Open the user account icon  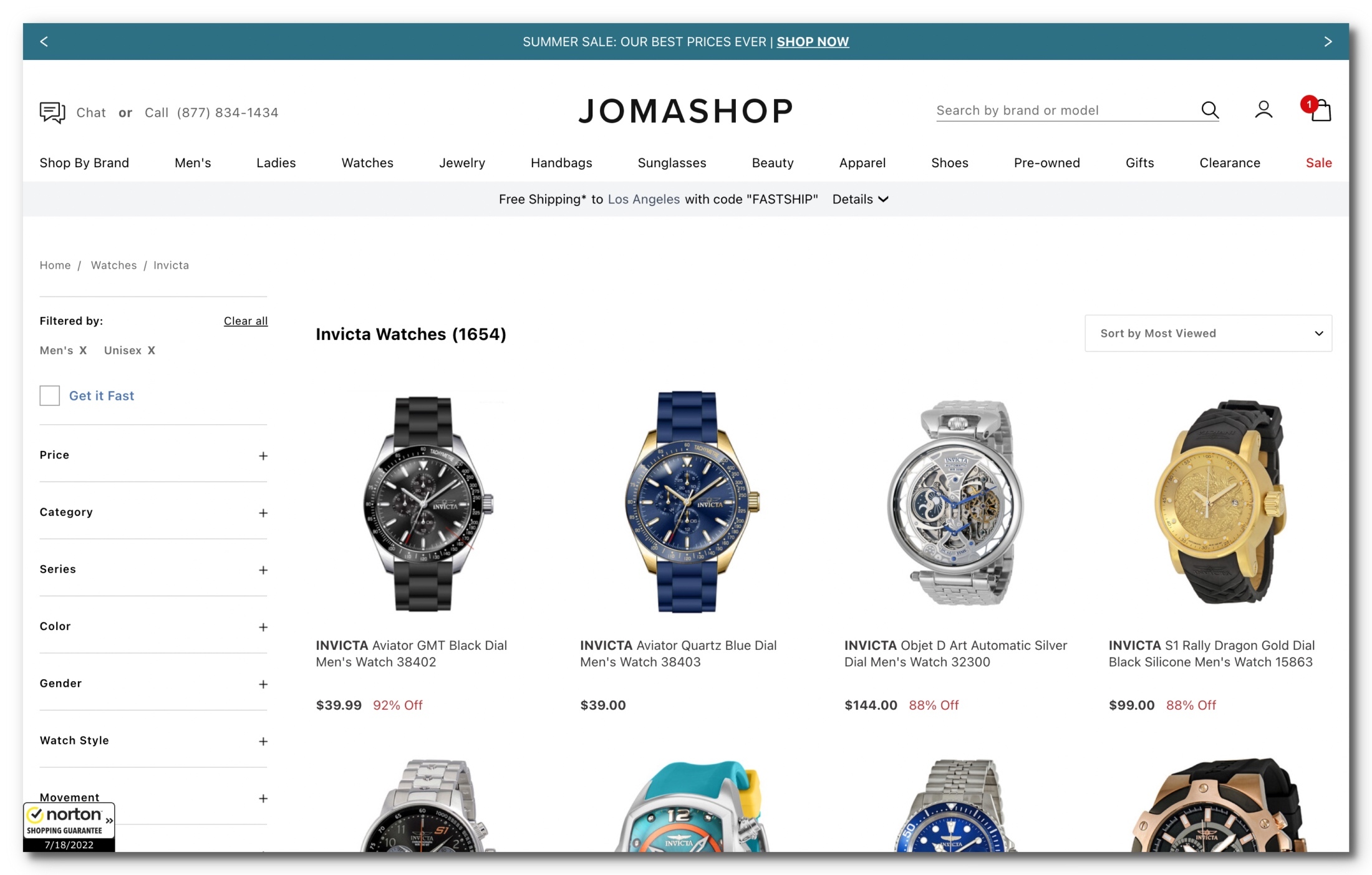(1263, 110)
